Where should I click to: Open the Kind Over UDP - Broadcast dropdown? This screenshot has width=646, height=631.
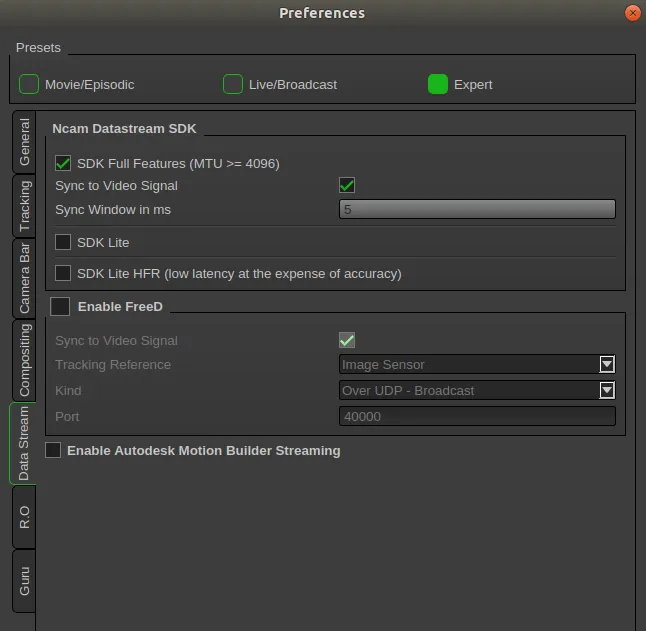pyautogui.click(x=477, y=390)
